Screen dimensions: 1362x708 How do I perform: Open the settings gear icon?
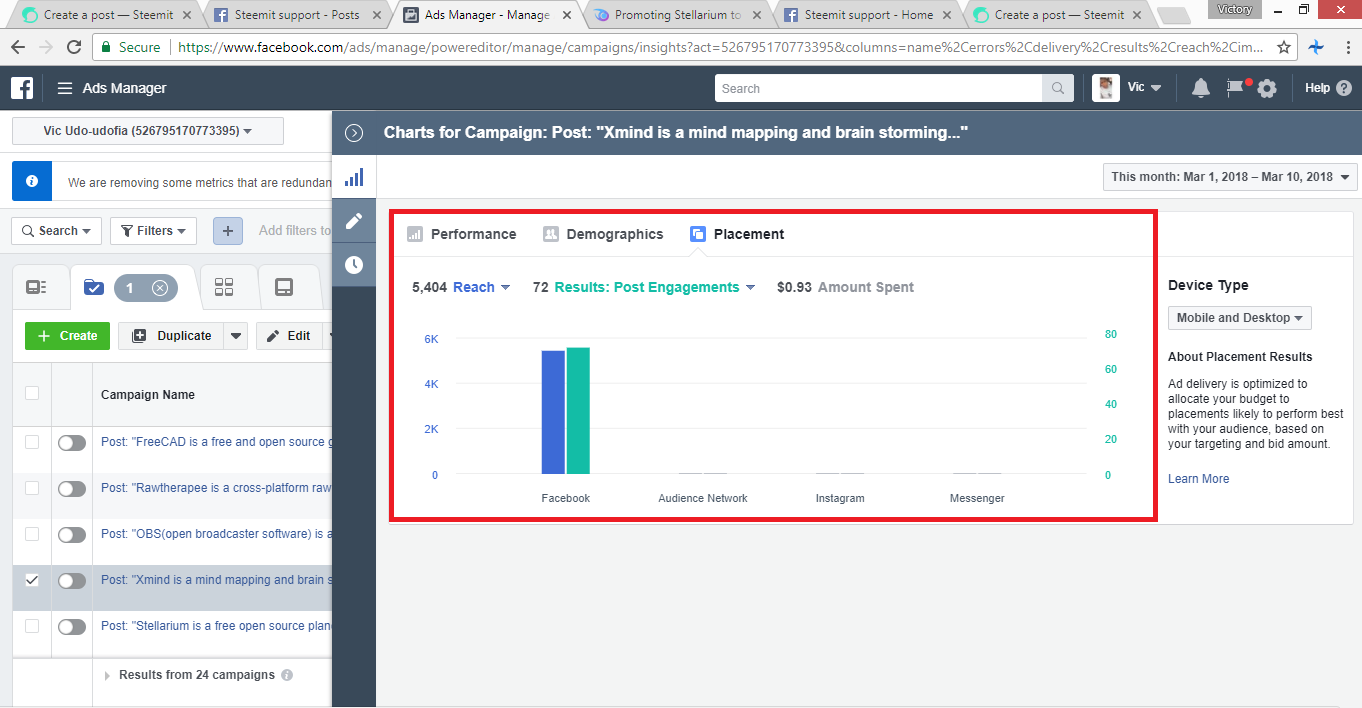tap(1267, 88)
